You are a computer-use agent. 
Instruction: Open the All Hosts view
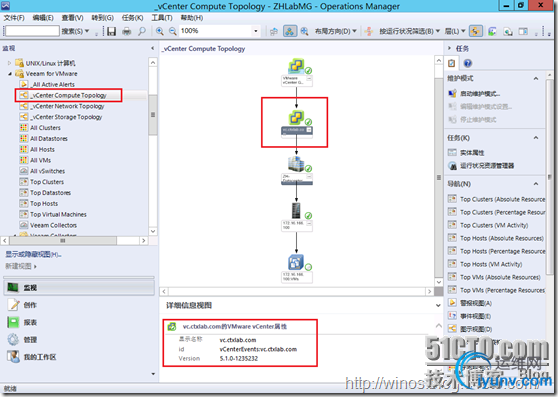tap(42, 149)
